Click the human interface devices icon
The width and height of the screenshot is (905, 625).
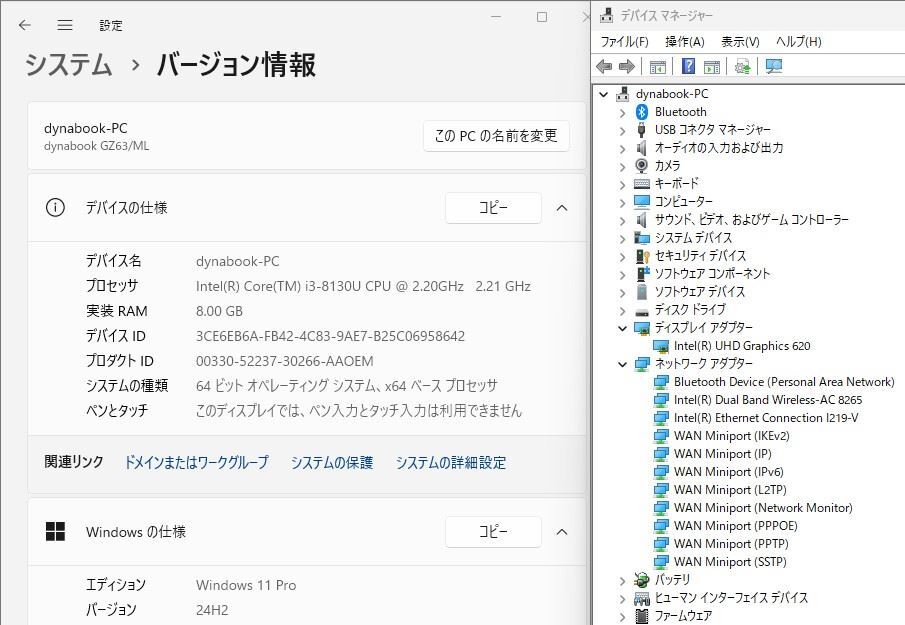(x=642, y=598)
